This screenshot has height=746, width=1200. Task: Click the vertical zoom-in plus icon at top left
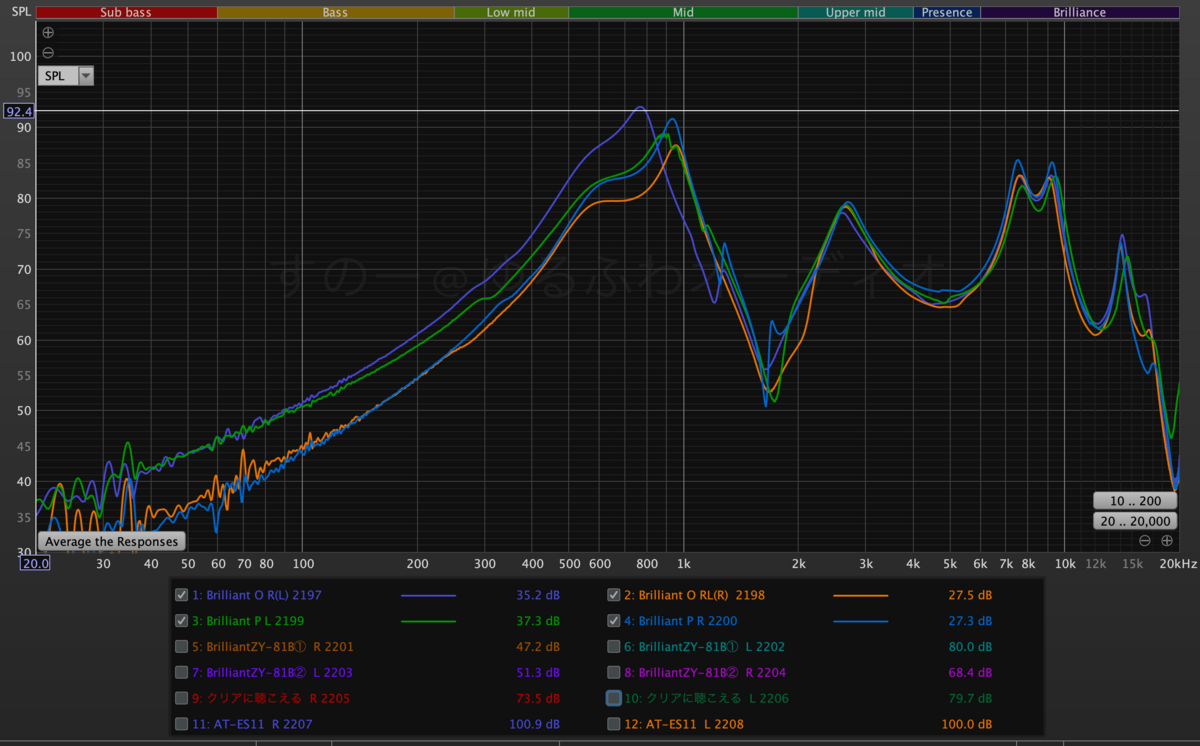(x=48, y=32)
